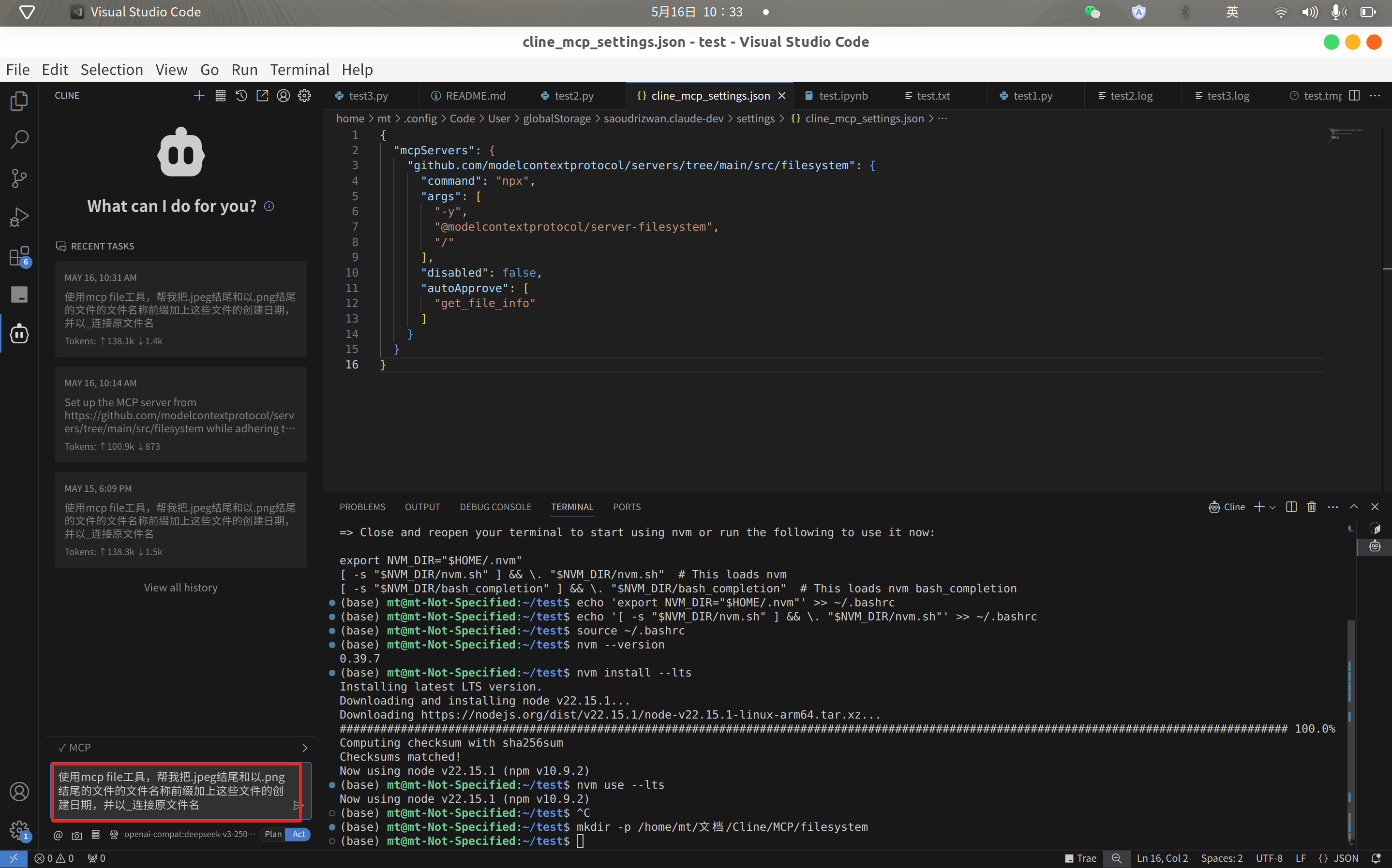
Task: Expand the MCP auto-approve row chevron
Action: pos(304,748)
